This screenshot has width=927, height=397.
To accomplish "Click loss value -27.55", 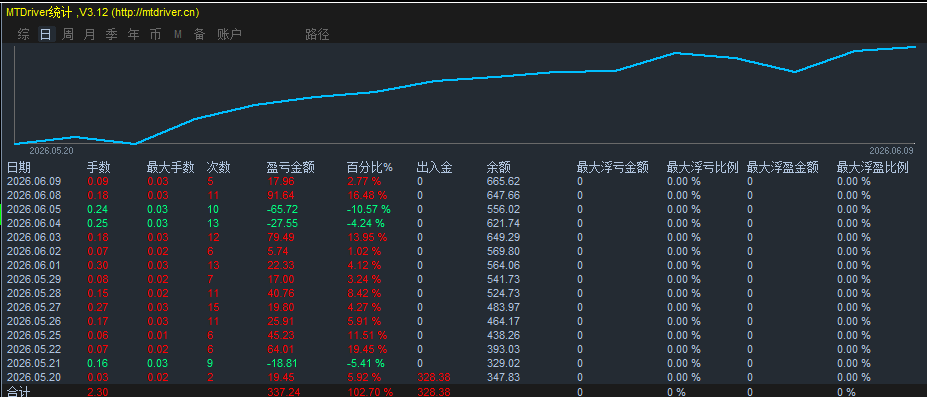I will [x=282, y=223].
